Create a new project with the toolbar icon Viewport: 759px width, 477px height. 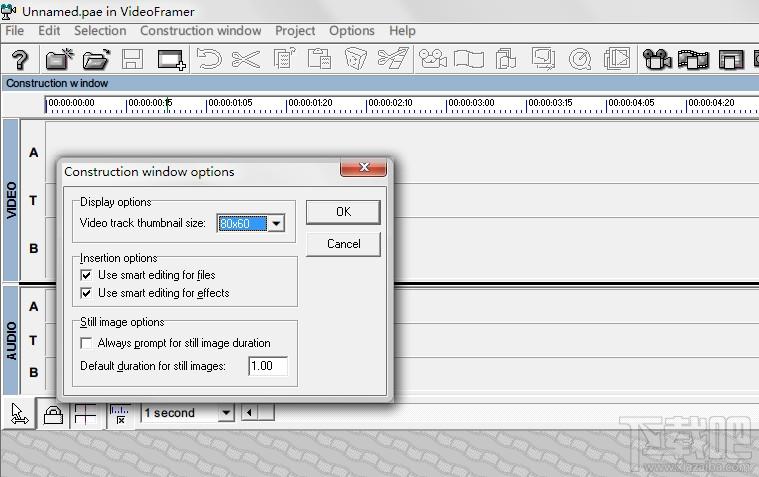[59, 60]
